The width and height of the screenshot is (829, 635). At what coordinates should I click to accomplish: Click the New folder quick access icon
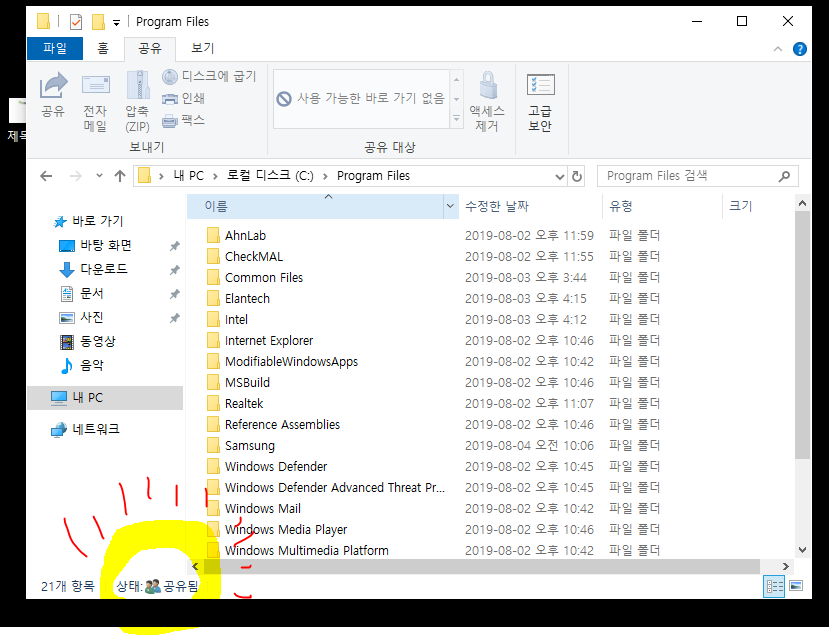[98, 22]
